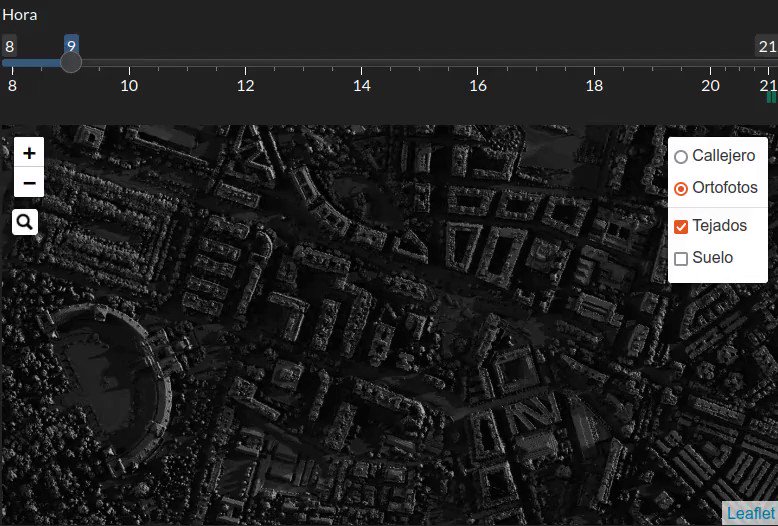The width and height of the screenshot is (778, 526).
Task: Click the 12 tick label on slider
Action: tap(245, 86)
